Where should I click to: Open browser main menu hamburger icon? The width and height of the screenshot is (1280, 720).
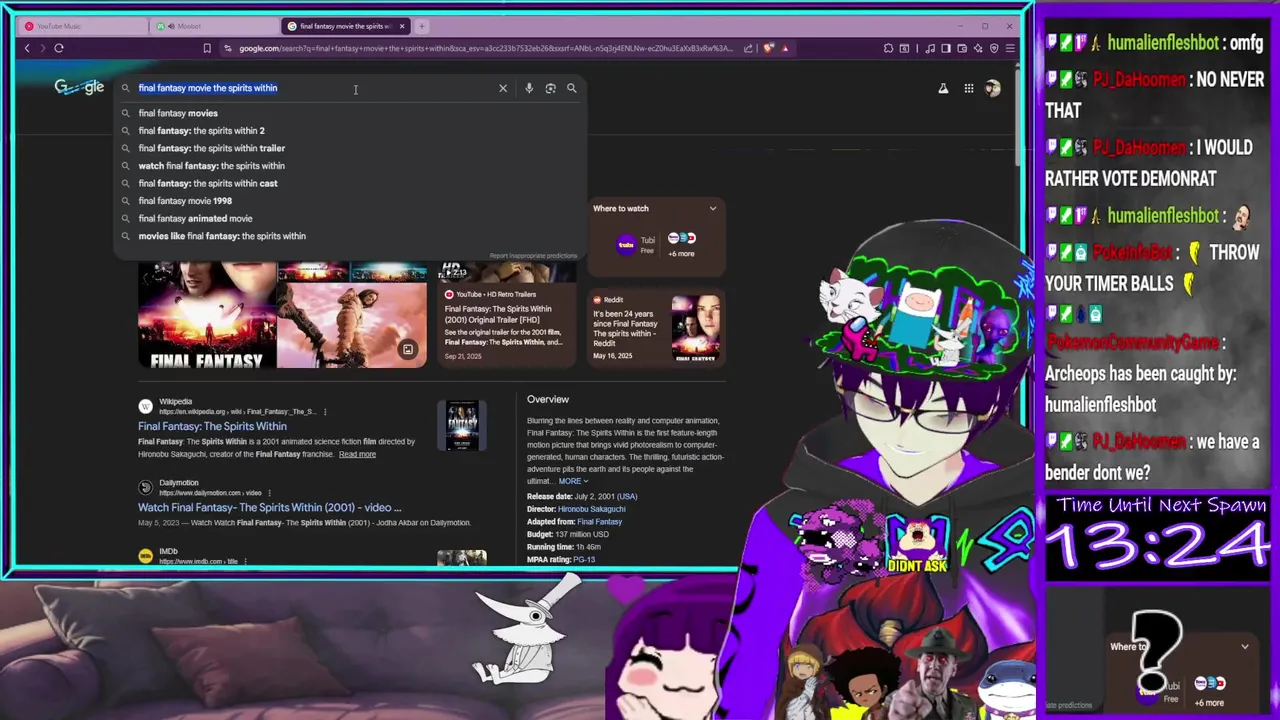[1010, 48]
